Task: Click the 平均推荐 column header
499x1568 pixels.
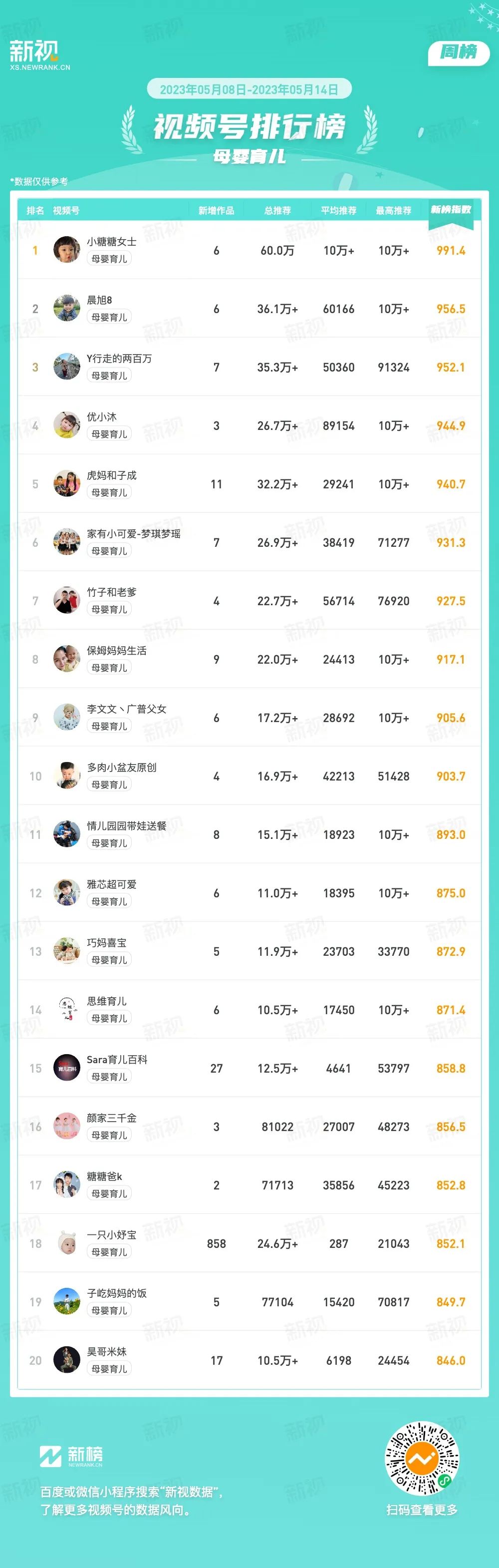Action: pyautogui.click(x=338, y=211)
